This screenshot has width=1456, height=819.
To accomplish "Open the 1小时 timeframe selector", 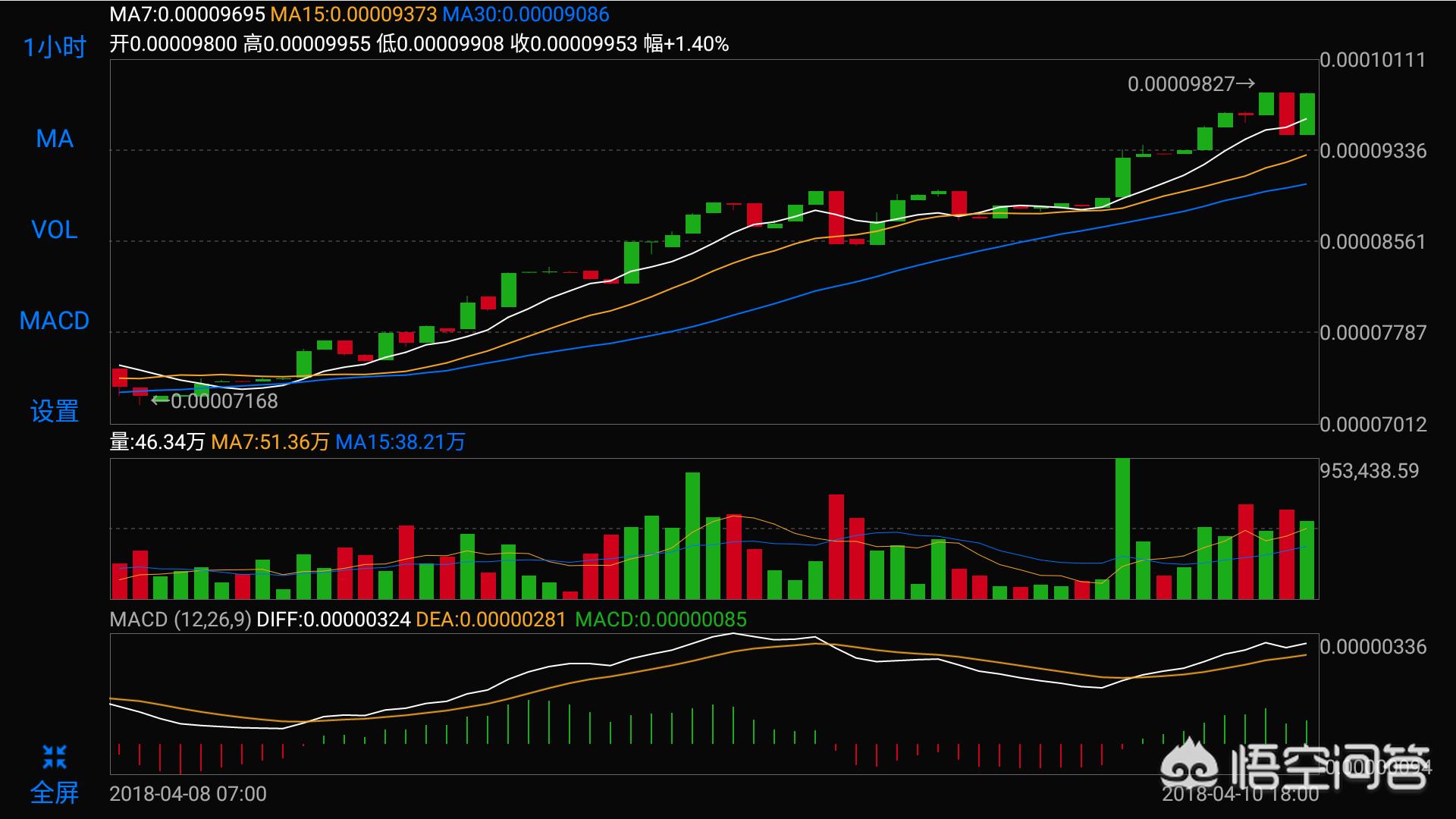I will point(55,48).
